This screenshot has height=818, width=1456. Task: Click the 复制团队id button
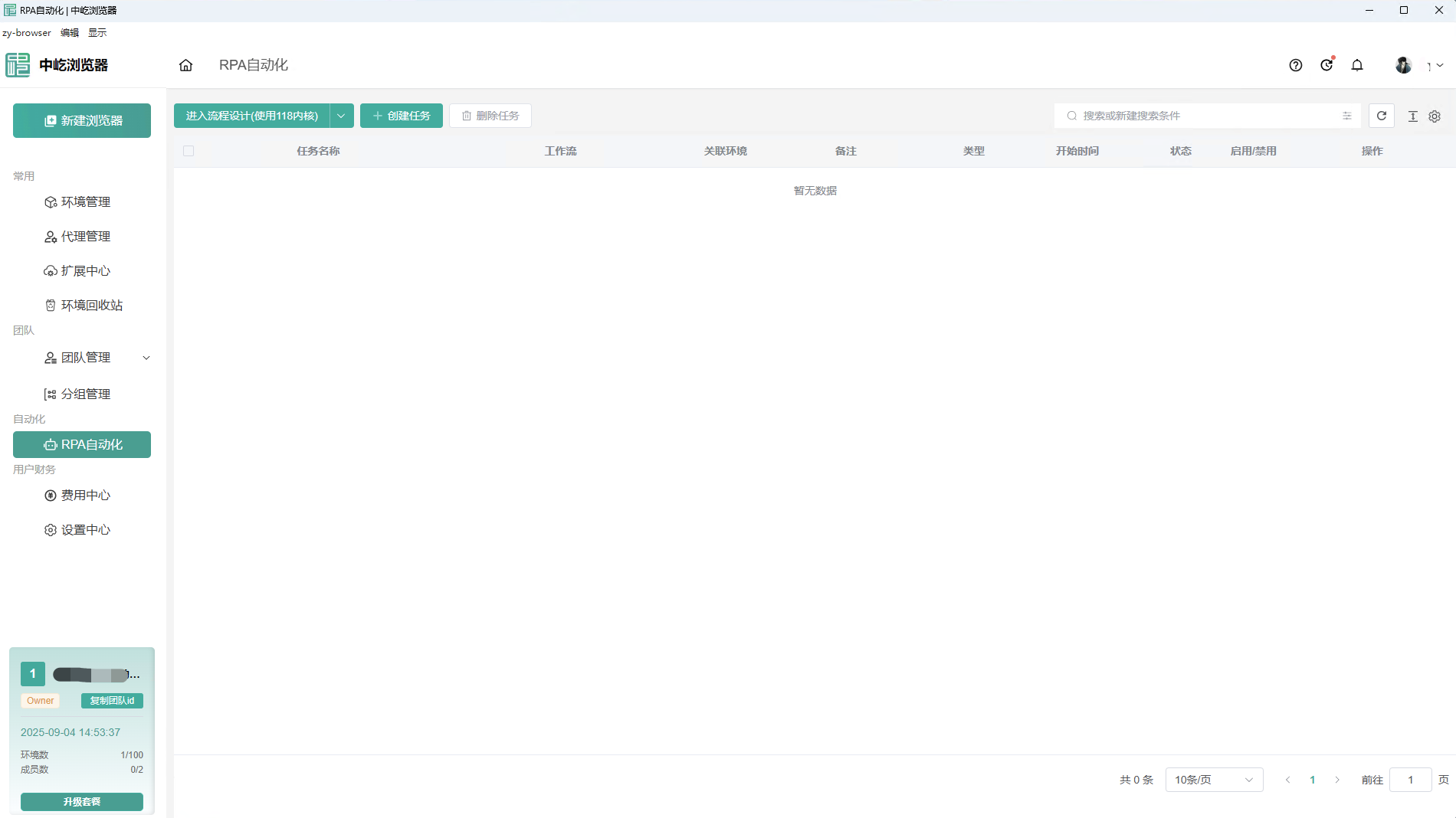click(112, 701)
